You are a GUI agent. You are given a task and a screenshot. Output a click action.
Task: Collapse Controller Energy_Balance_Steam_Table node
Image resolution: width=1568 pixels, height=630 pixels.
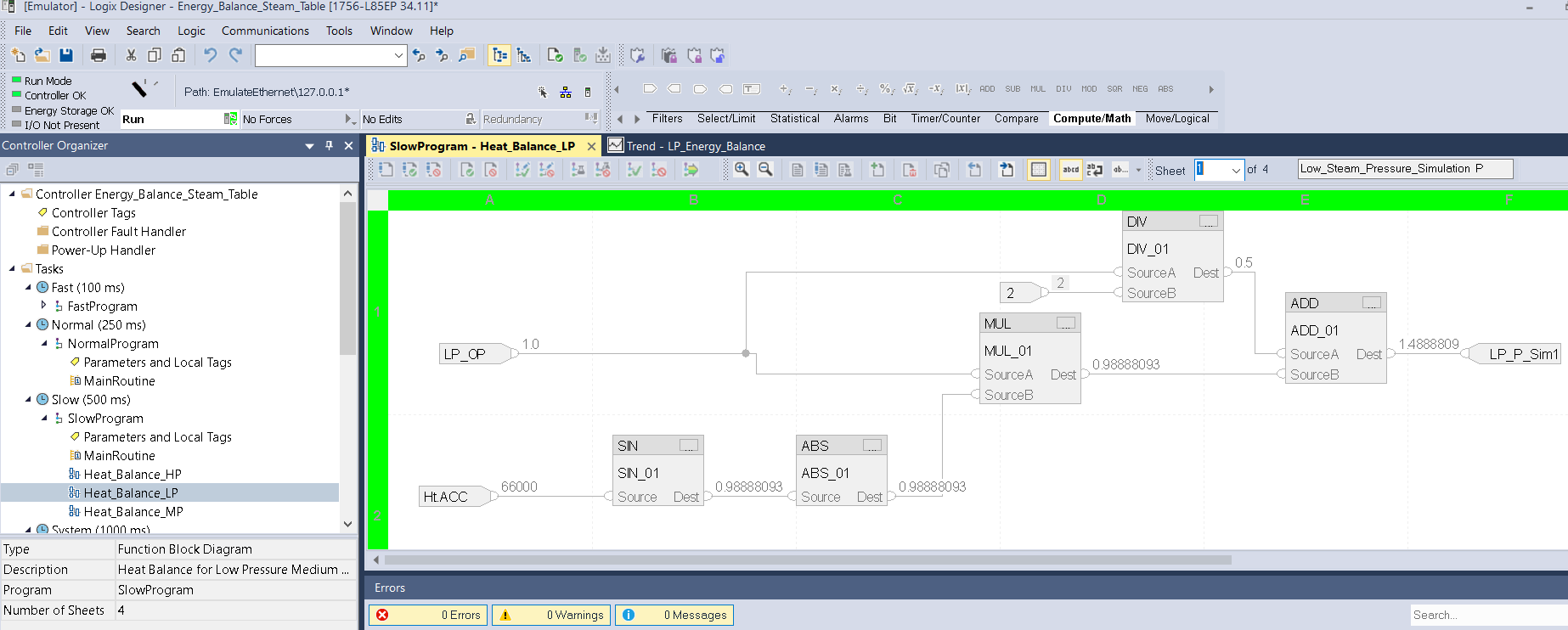(x=12, y=194)
